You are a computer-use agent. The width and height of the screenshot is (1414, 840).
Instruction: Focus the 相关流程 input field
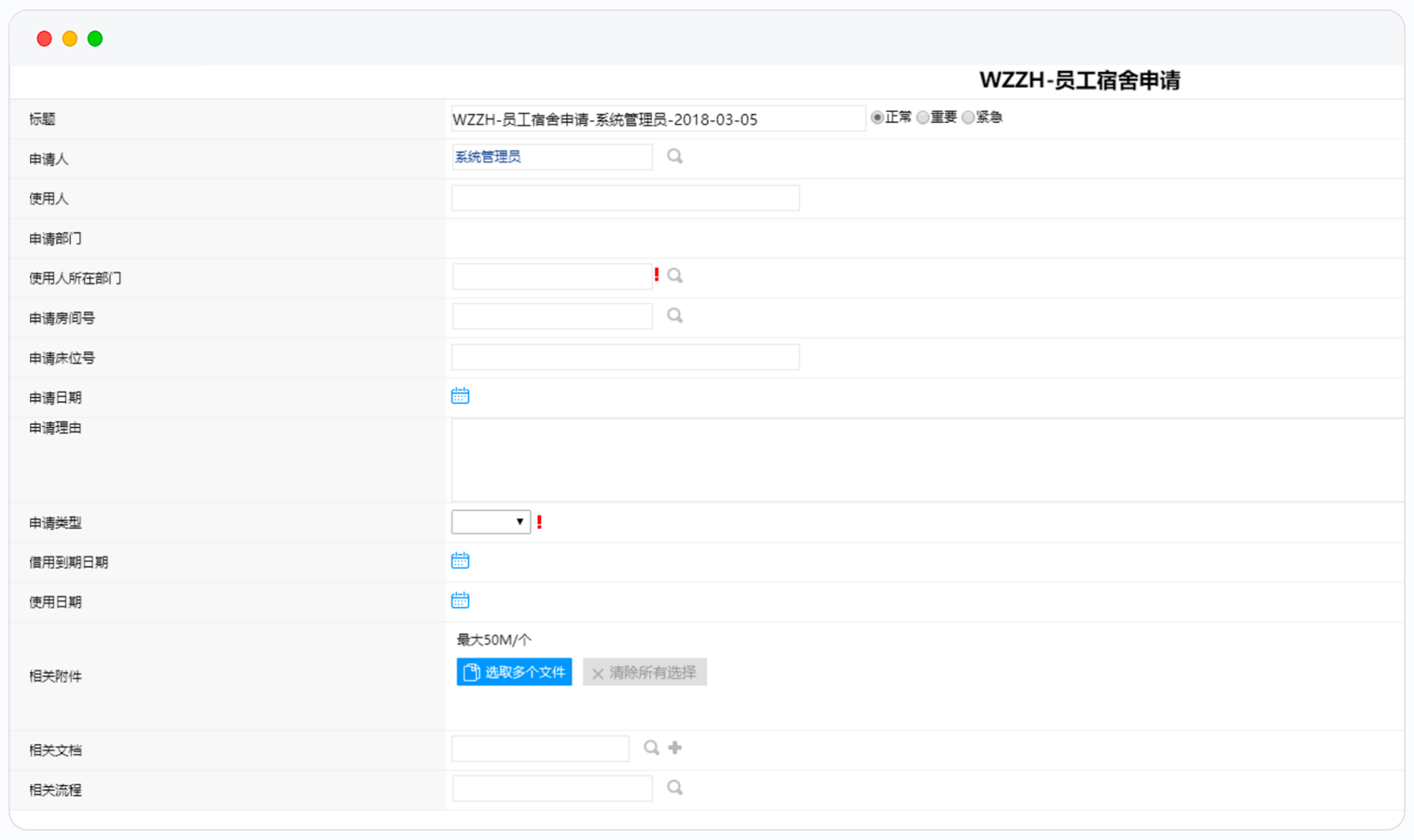click(552, 789)
